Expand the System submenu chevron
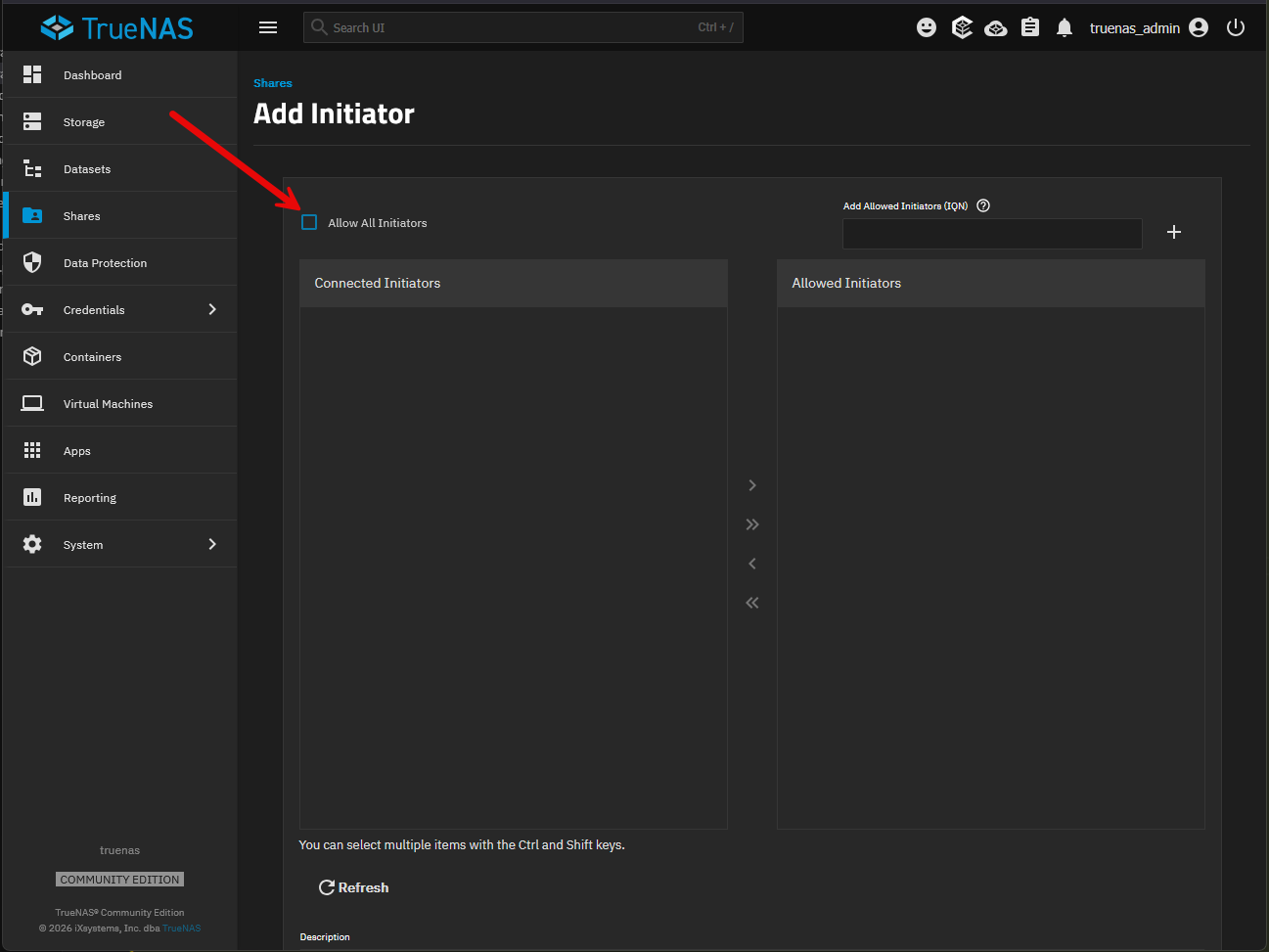The width and height of the screenshot is (1269, 952). point(212,544)
